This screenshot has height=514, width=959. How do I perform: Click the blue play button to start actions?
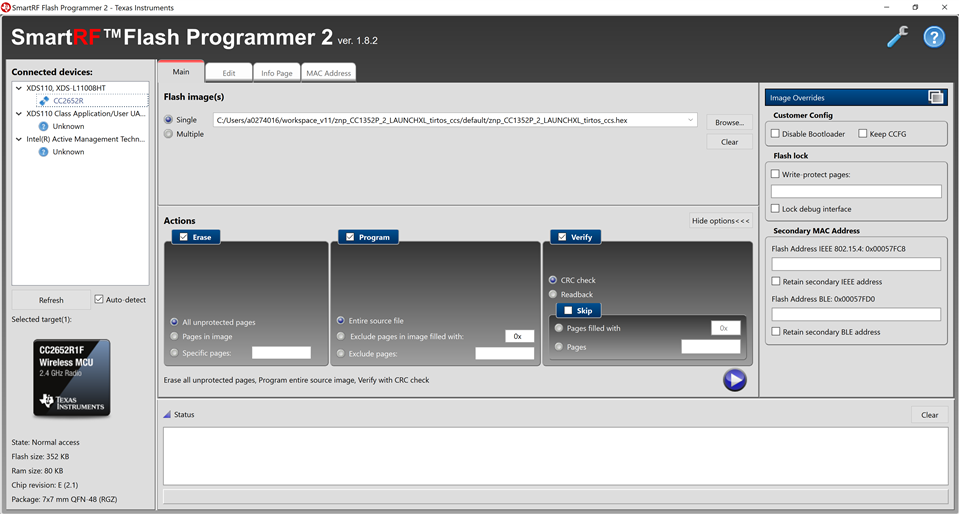coord(734,380)
